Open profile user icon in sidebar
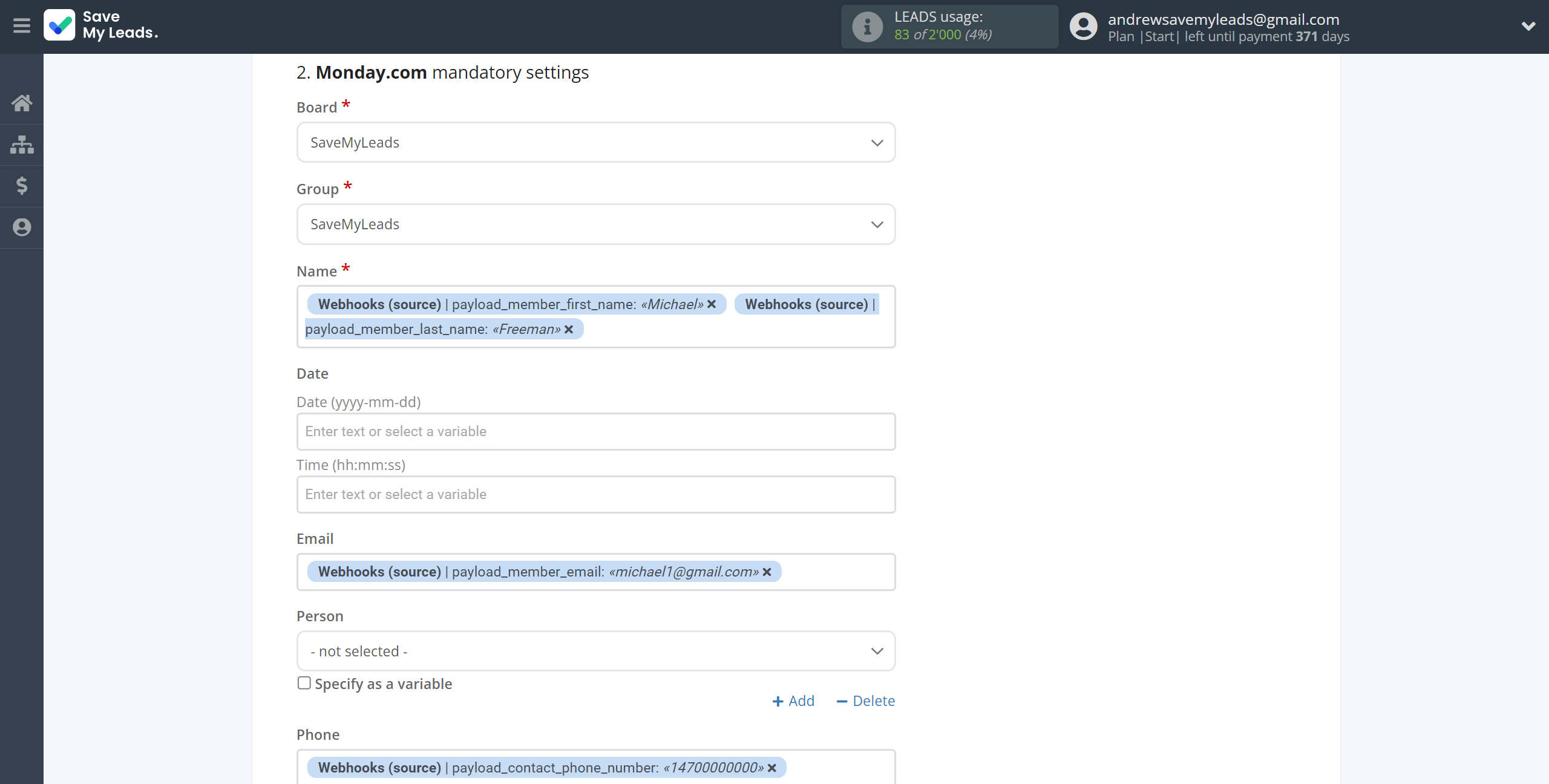The image size is (1549, 784). point(22,227)
